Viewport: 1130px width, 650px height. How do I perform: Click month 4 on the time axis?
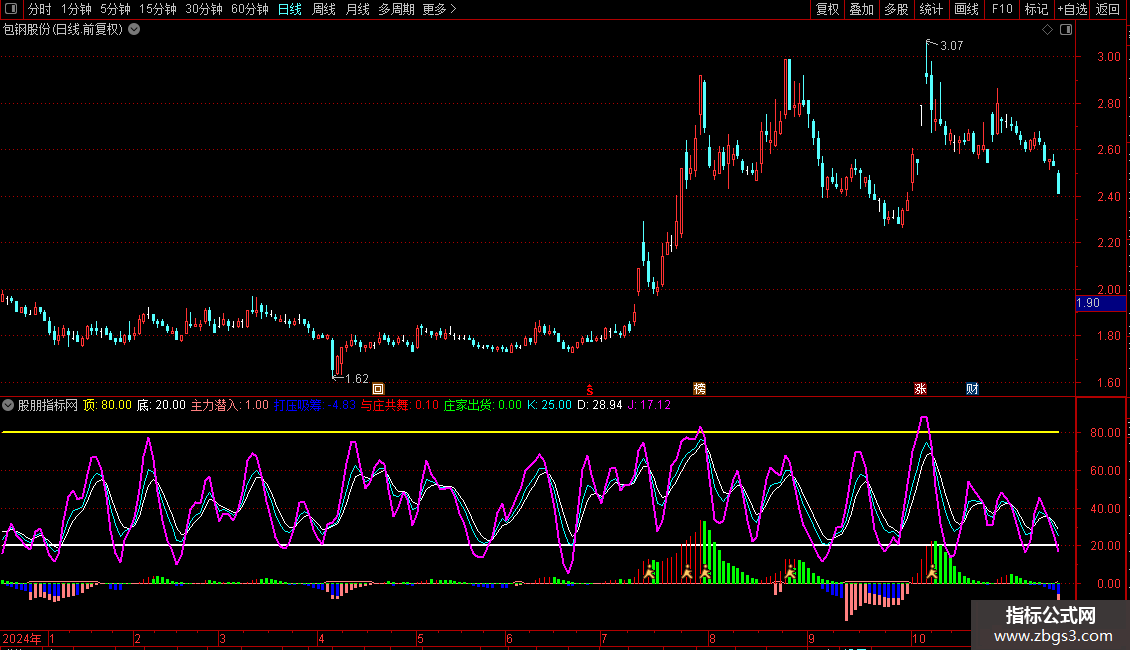[321, 638]
